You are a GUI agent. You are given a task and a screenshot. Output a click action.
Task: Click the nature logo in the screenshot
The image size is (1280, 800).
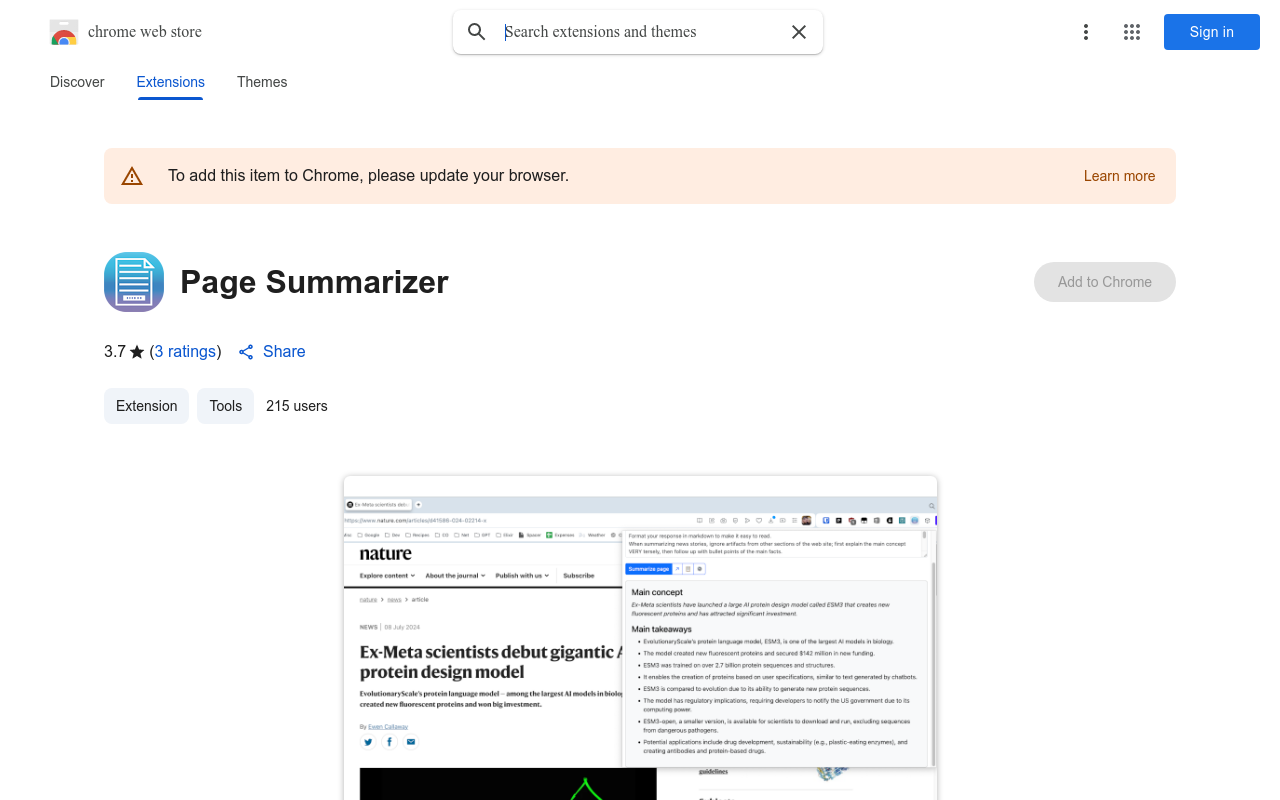coord(386,554)
